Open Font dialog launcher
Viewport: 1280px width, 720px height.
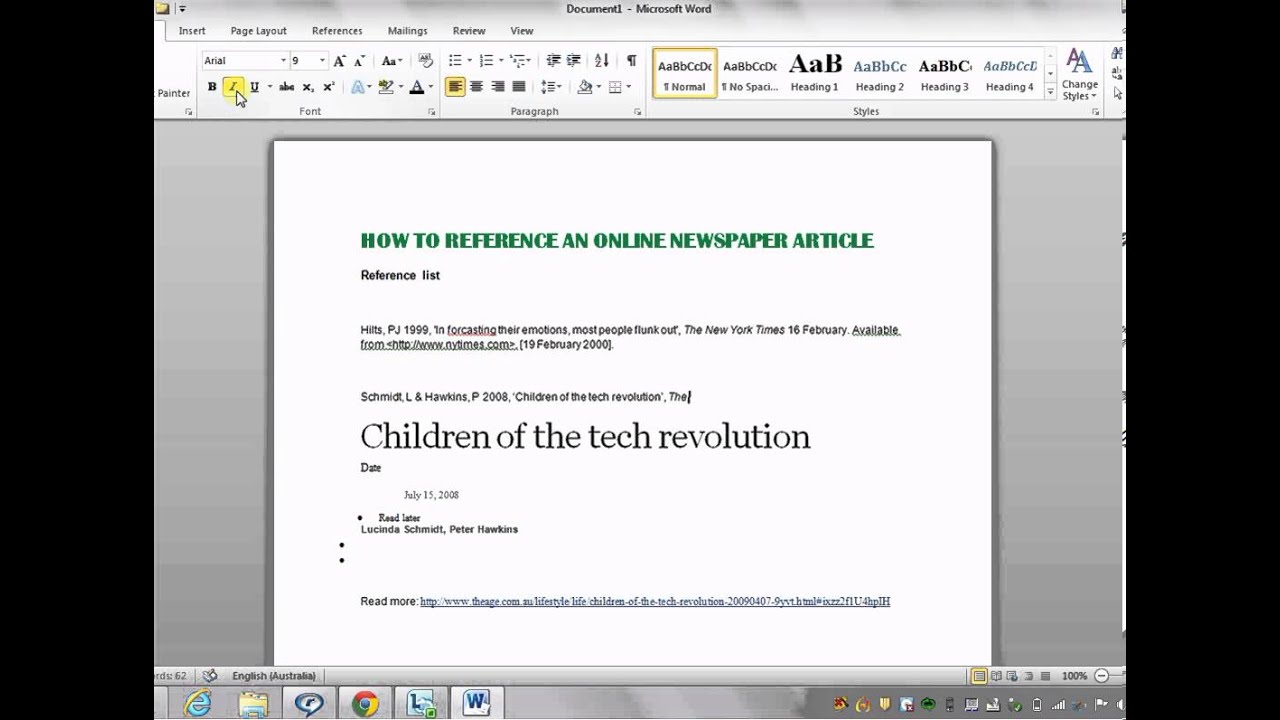tap(432, 112)
